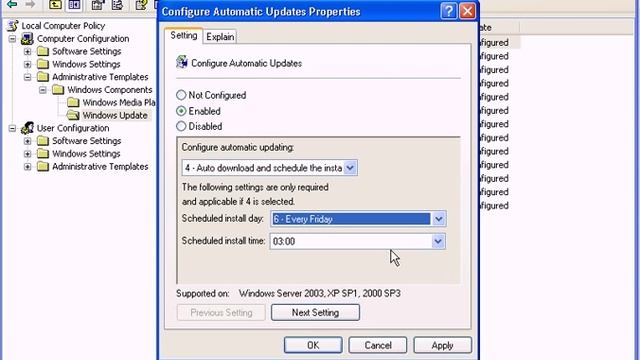Open the Scheduled install time dropdown
This screenshot has width=640, height=360.
click(x=438, y=241)
